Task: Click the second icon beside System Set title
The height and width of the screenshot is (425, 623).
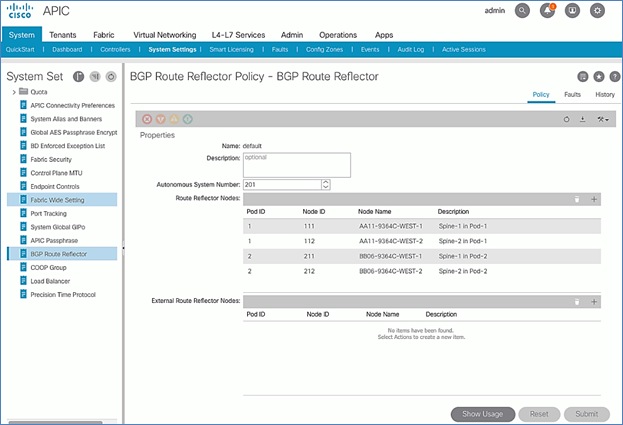Action: point(95,76)
